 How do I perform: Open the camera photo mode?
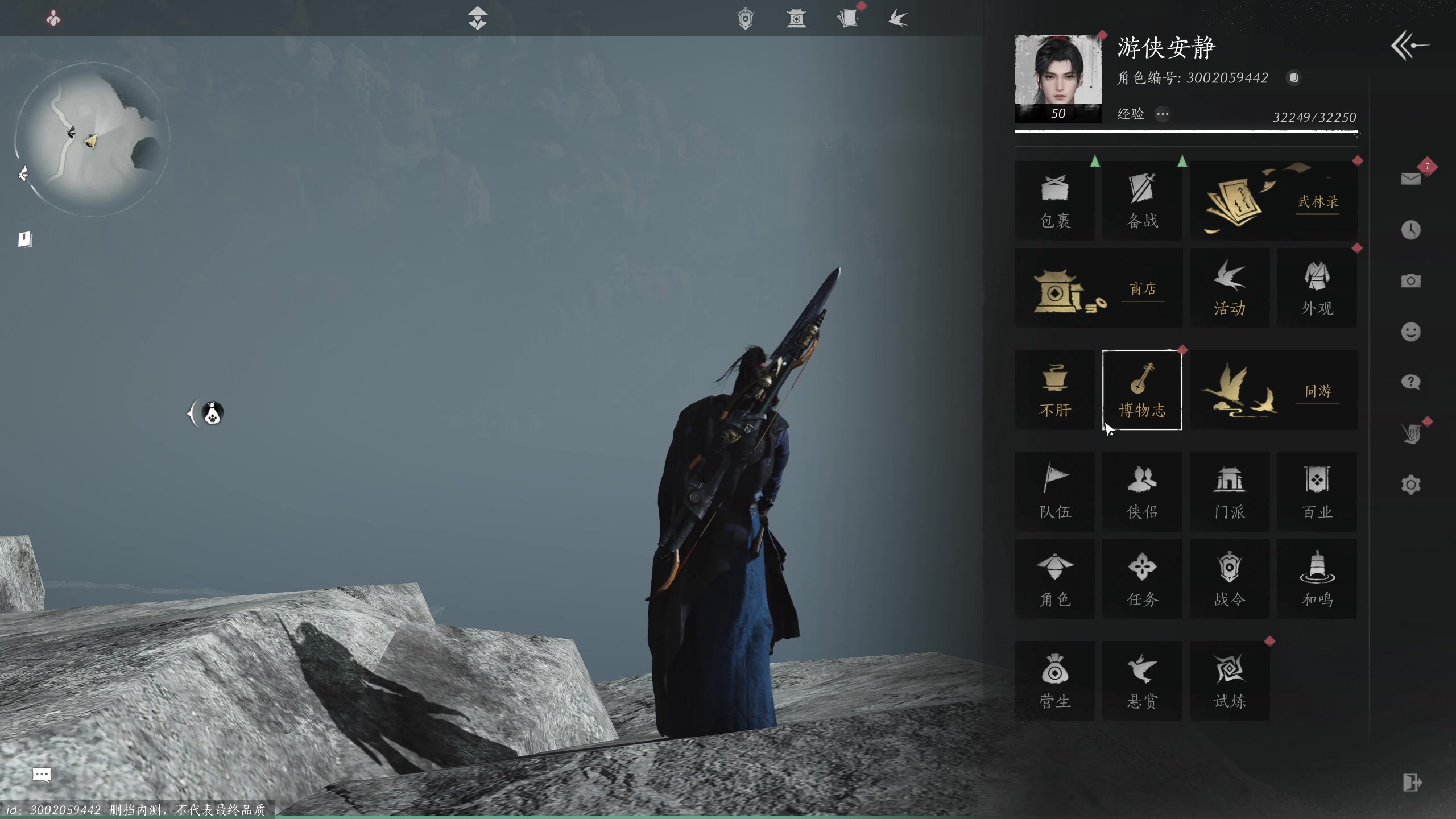tap(1410, 280)
